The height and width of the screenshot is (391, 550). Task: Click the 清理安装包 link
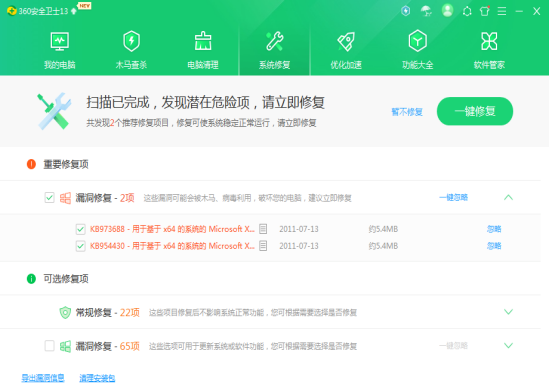(97, 378)
